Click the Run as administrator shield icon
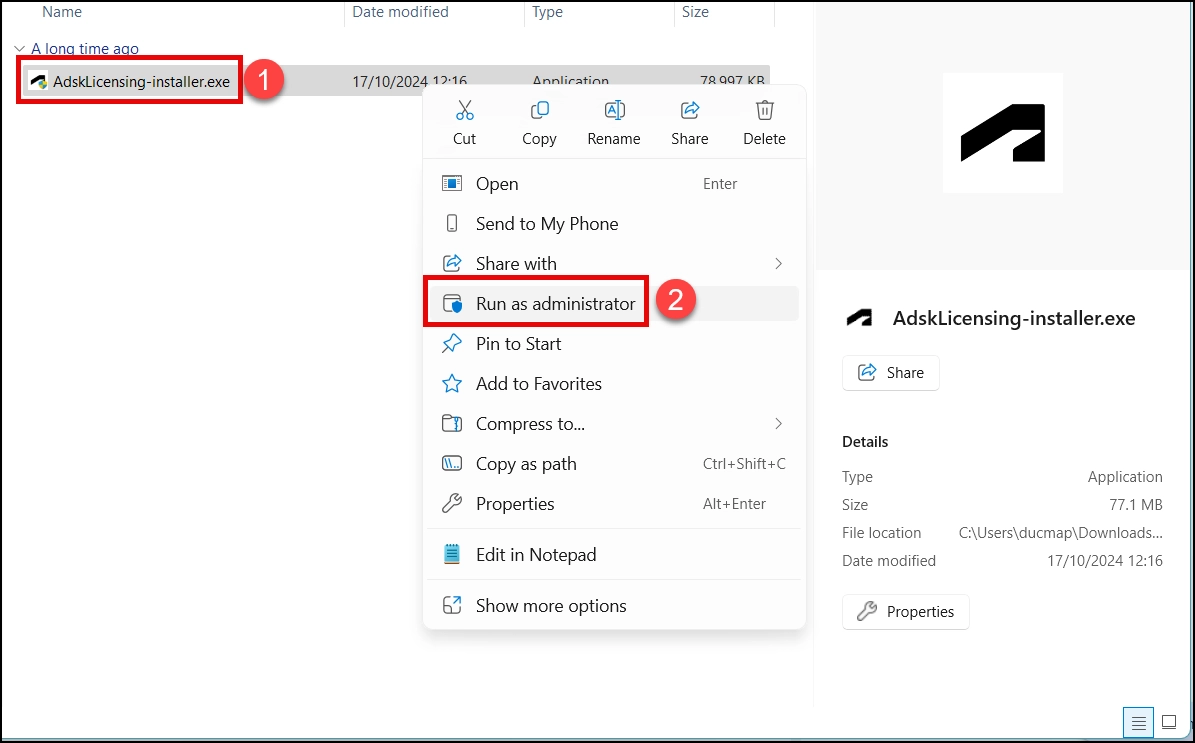 453,303
